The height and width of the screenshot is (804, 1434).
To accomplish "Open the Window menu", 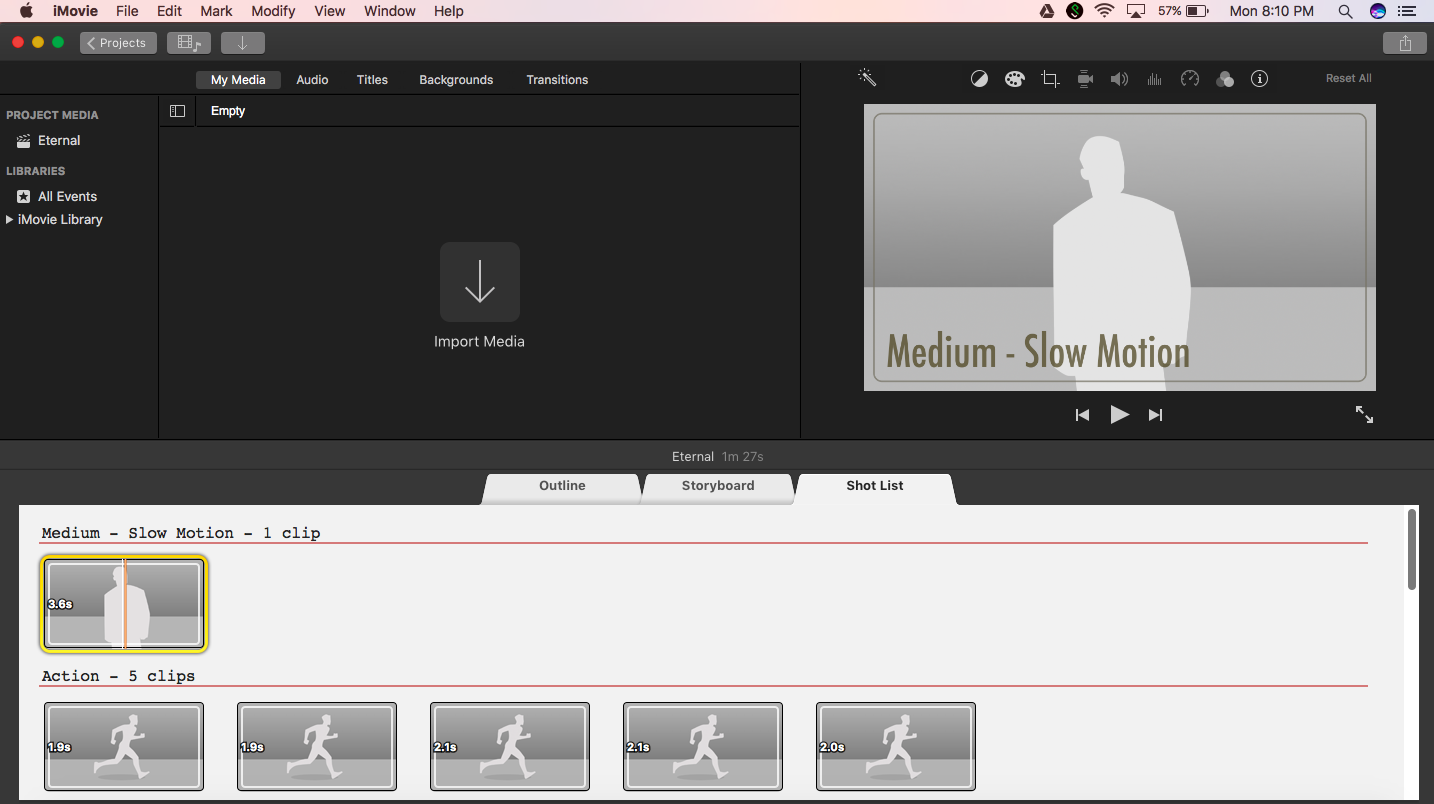I will pos(390,11).
